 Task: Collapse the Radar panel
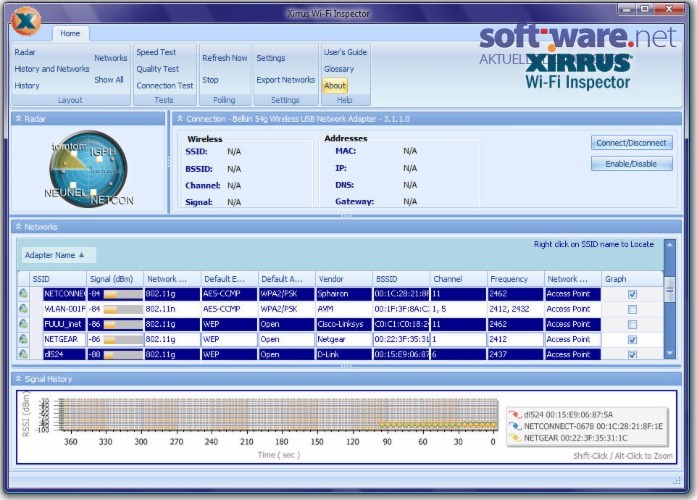pos(19,119)
